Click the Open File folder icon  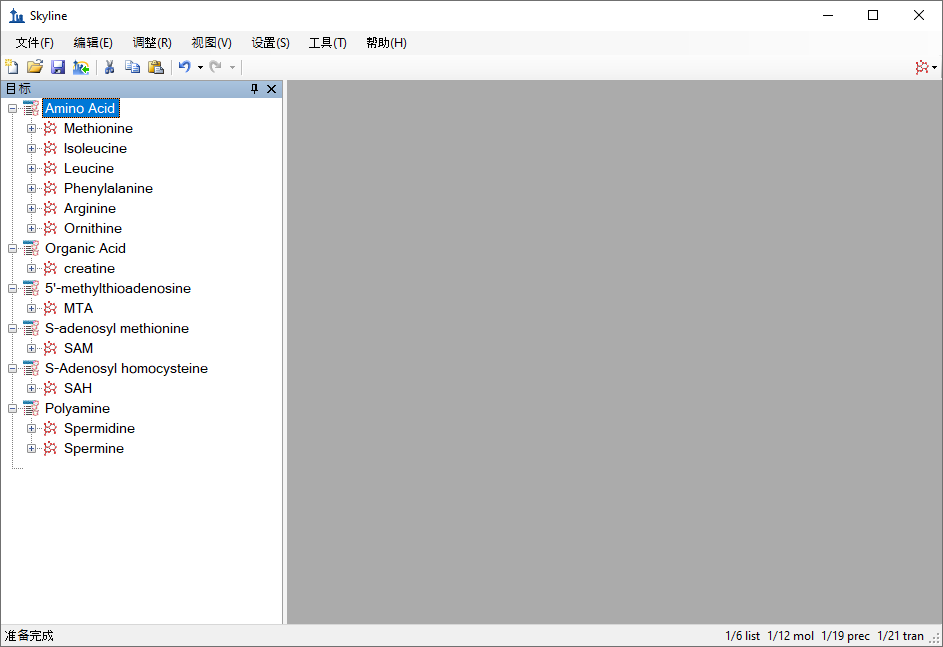[x=35, y=67]
